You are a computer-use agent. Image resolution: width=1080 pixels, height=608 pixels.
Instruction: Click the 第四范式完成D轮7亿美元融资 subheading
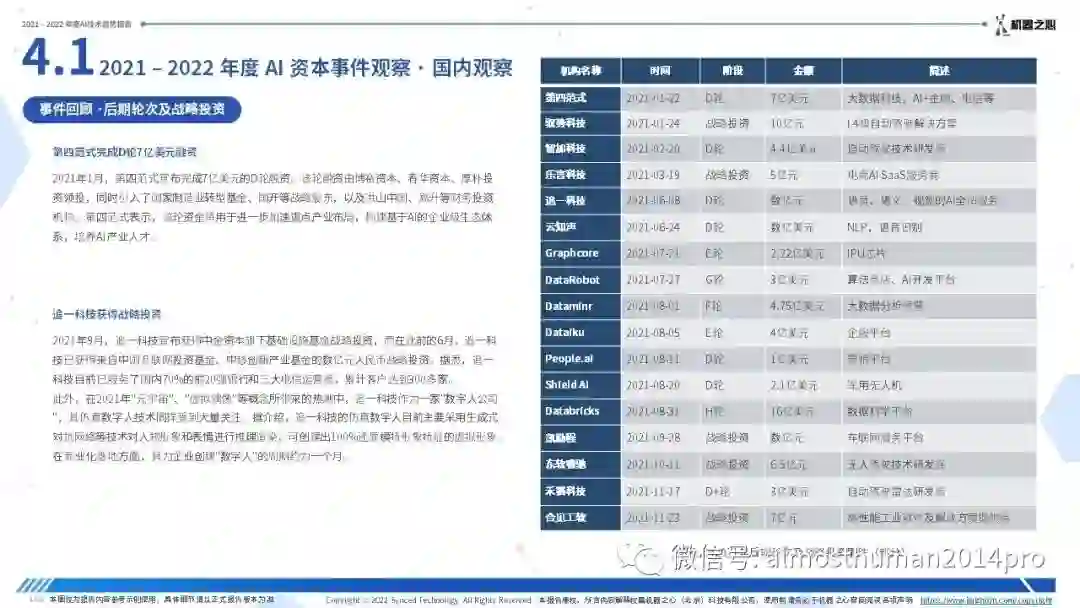point(125,152)
